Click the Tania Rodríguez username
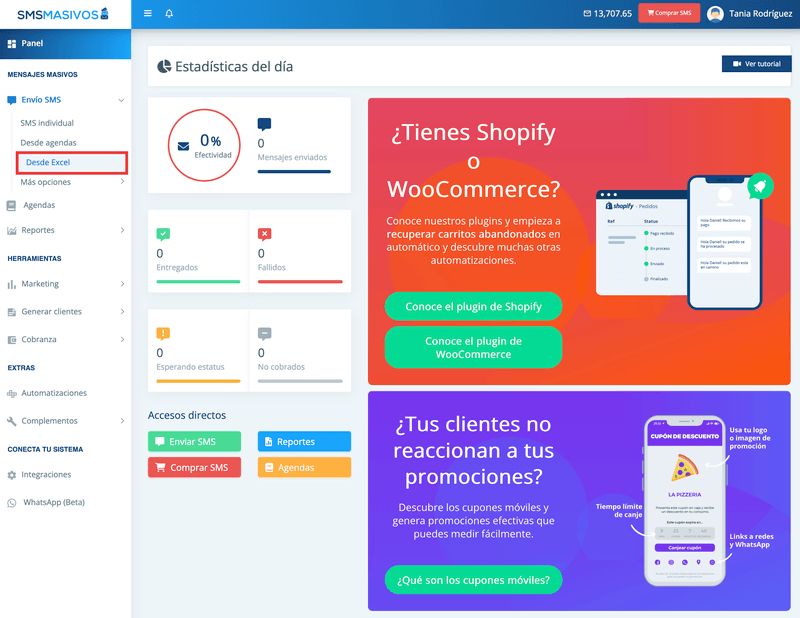The image size is (800, 618). coord(760,14)
